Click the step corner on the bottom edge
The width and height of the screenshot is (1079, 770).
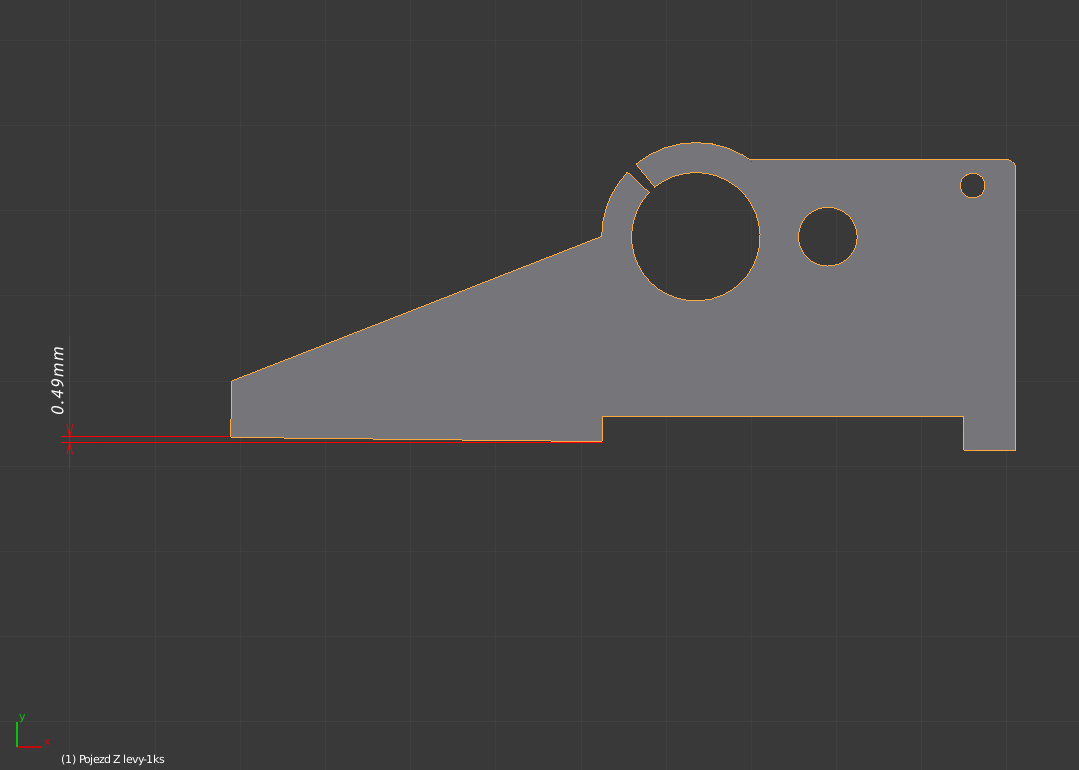point(602,417)
